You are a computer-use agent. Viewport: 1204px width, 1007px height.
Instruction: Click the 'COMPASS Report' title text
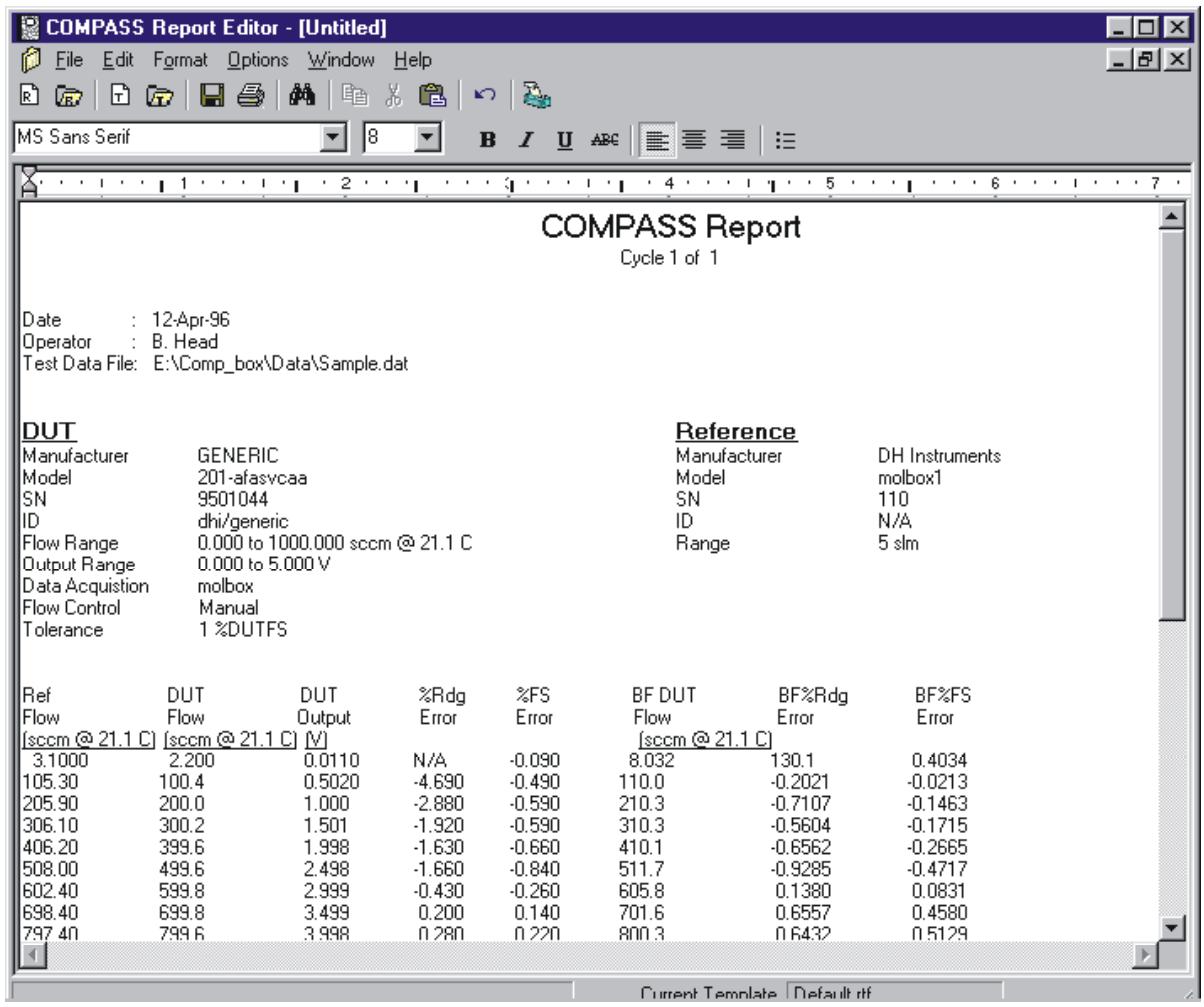tap(670, 228)
